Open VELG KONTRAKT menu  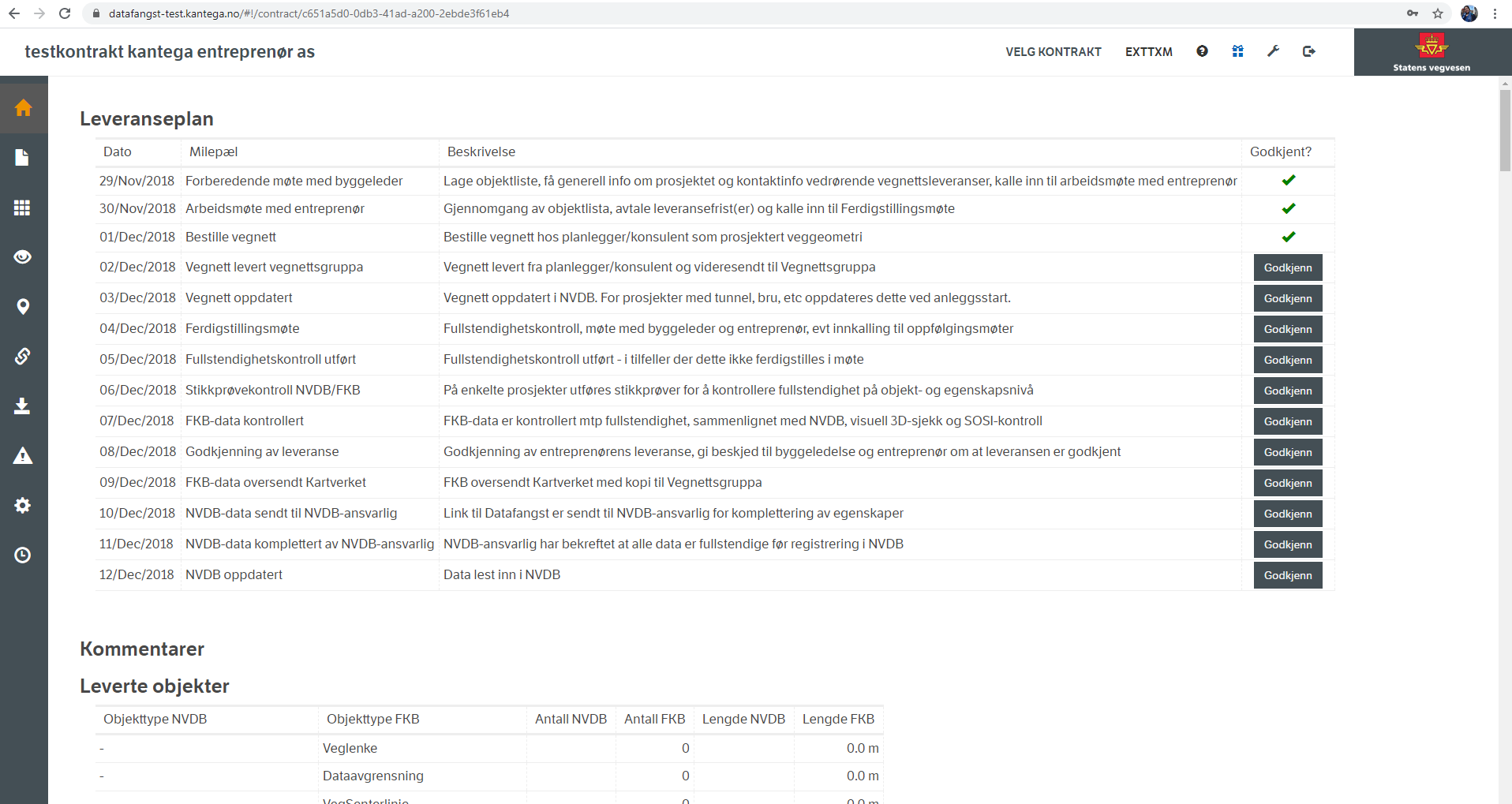tap(1054, 52)
